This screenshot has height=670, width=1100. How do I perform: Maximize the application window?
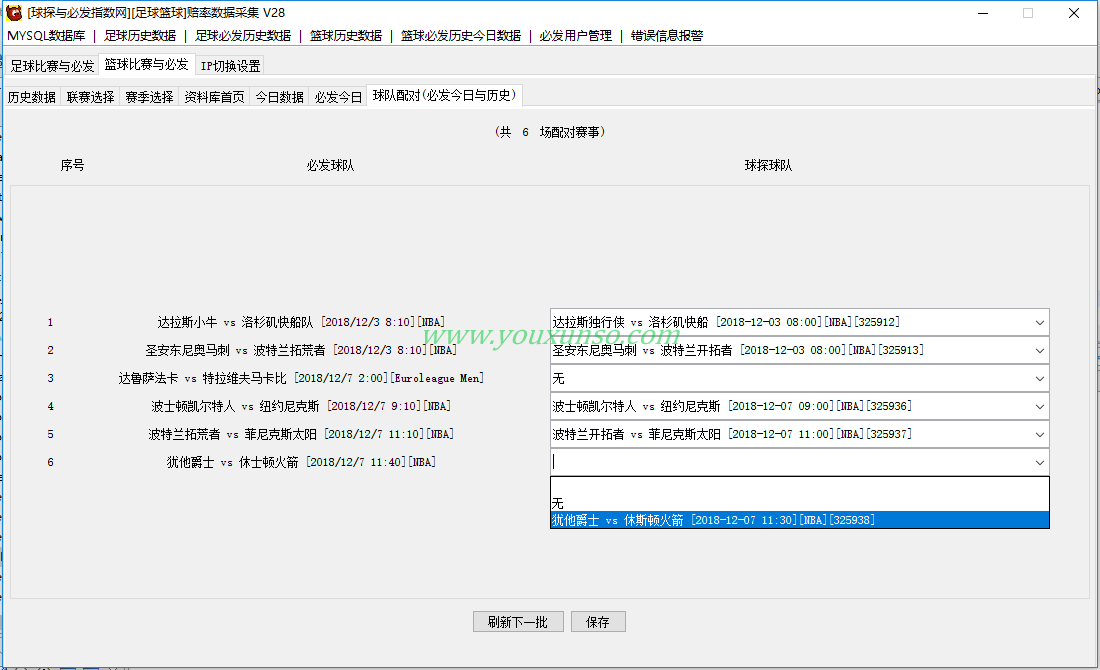coord(1027,13)
